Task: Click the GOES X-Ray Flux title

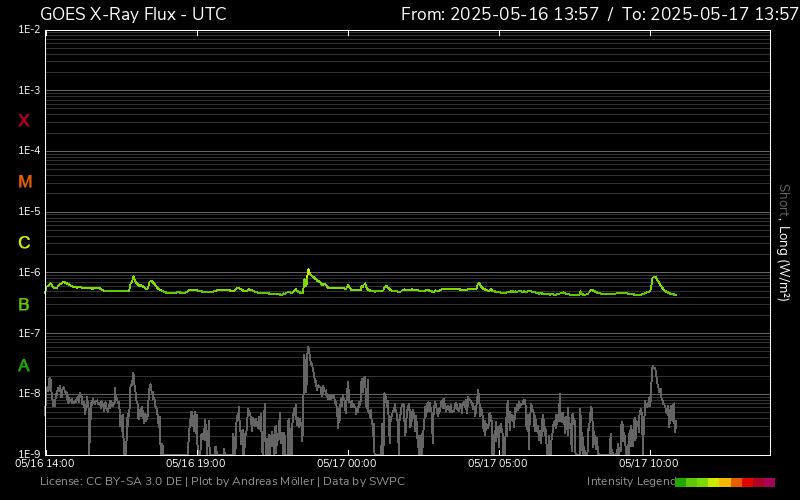Action: tap(133, 14)
